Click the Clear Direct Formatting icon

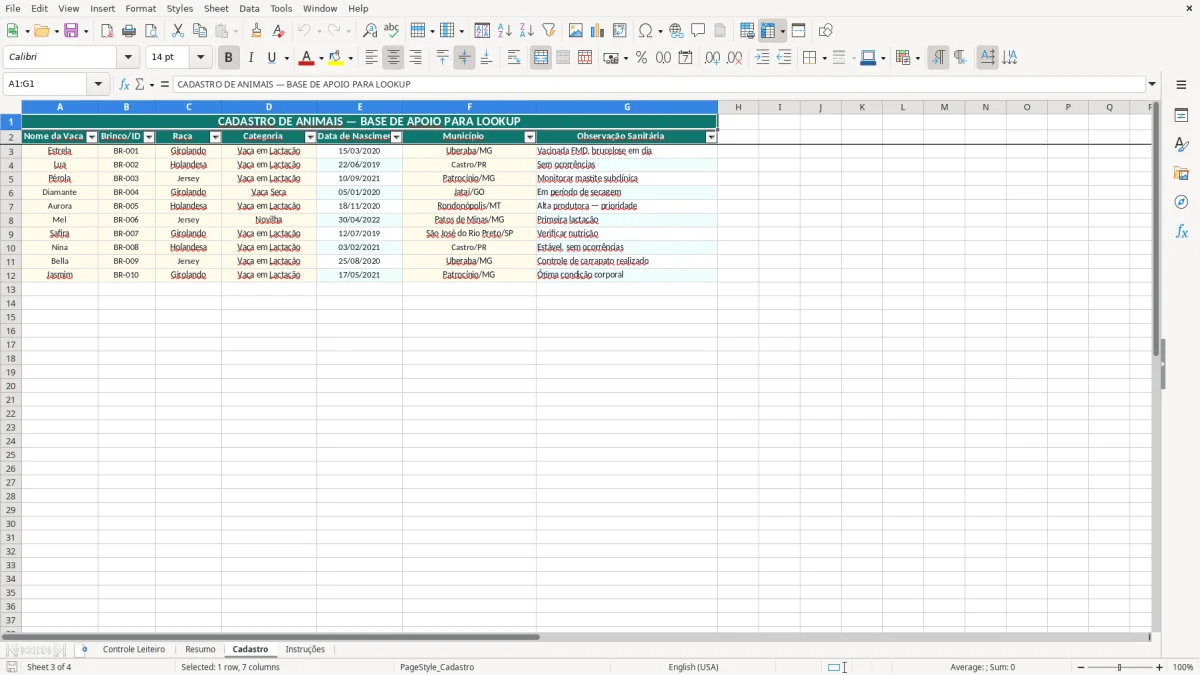[279, 31]
